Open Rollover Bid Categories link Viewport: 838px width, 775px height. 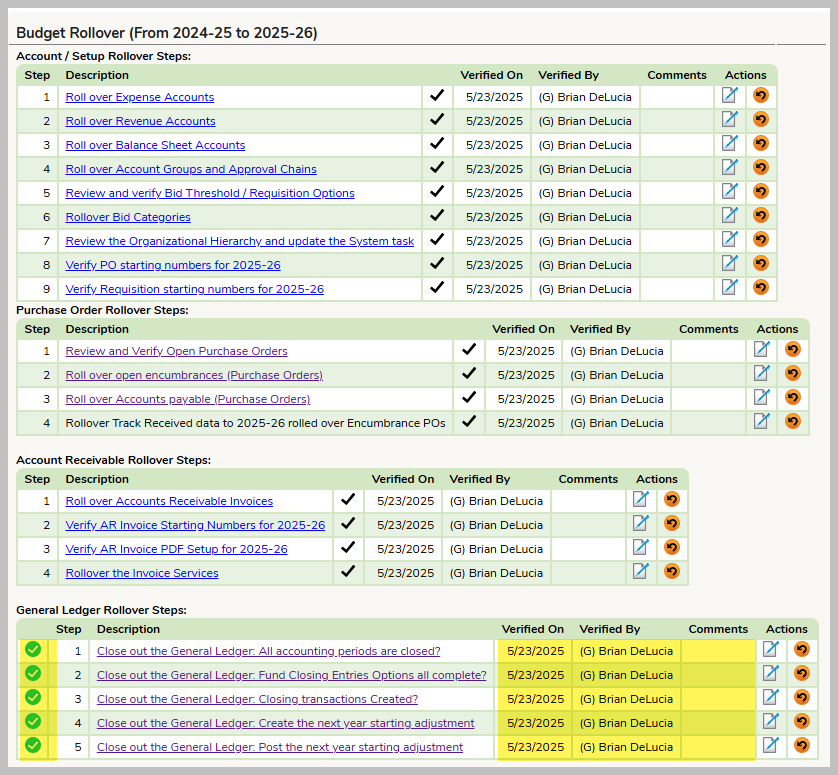(128, 218)
